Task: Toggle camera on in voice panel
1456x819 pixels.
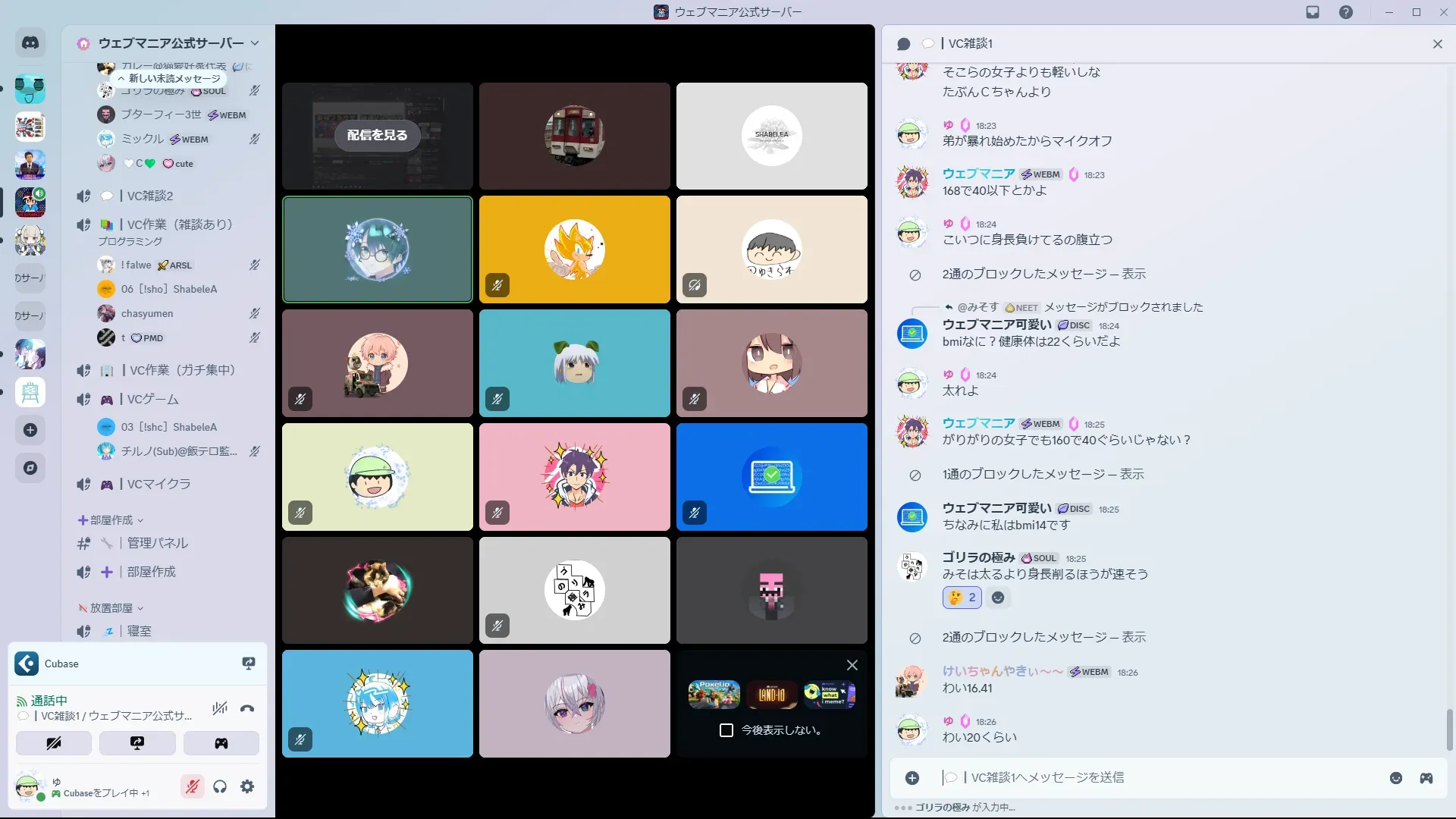Action: click(54, 743)
